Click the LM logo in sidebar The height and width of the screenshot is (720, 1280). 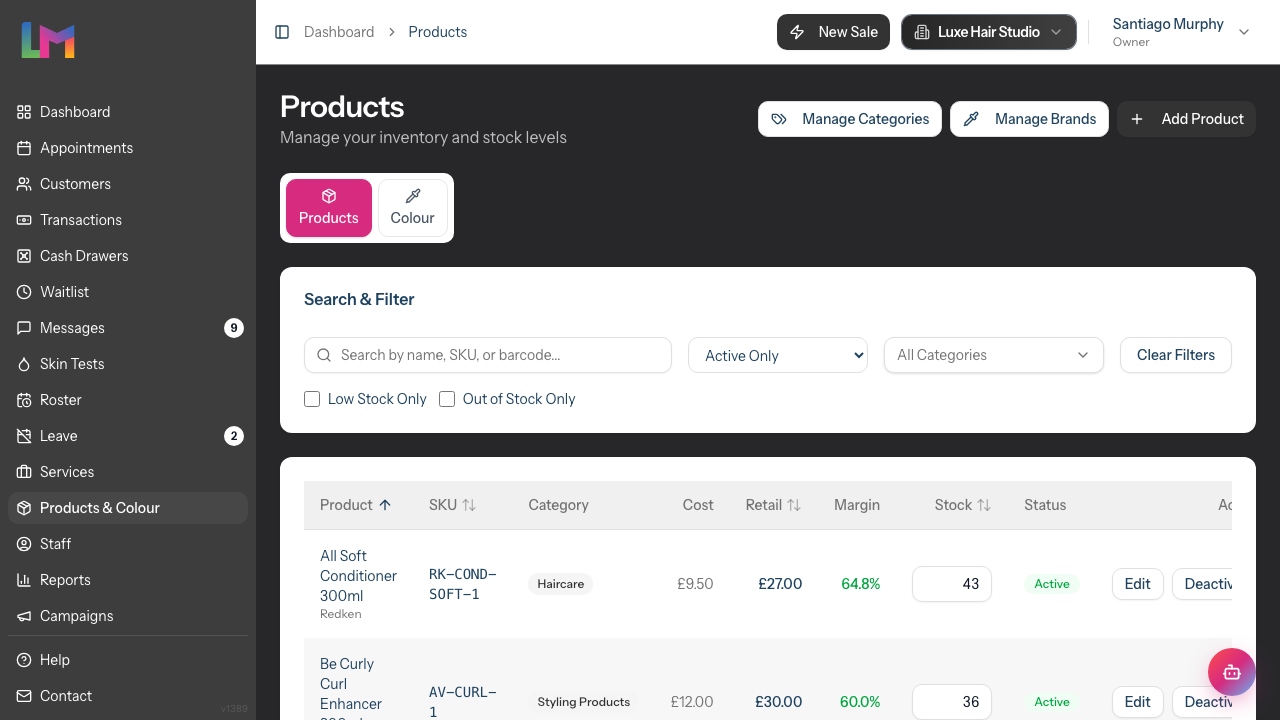(x=48, y=40)
